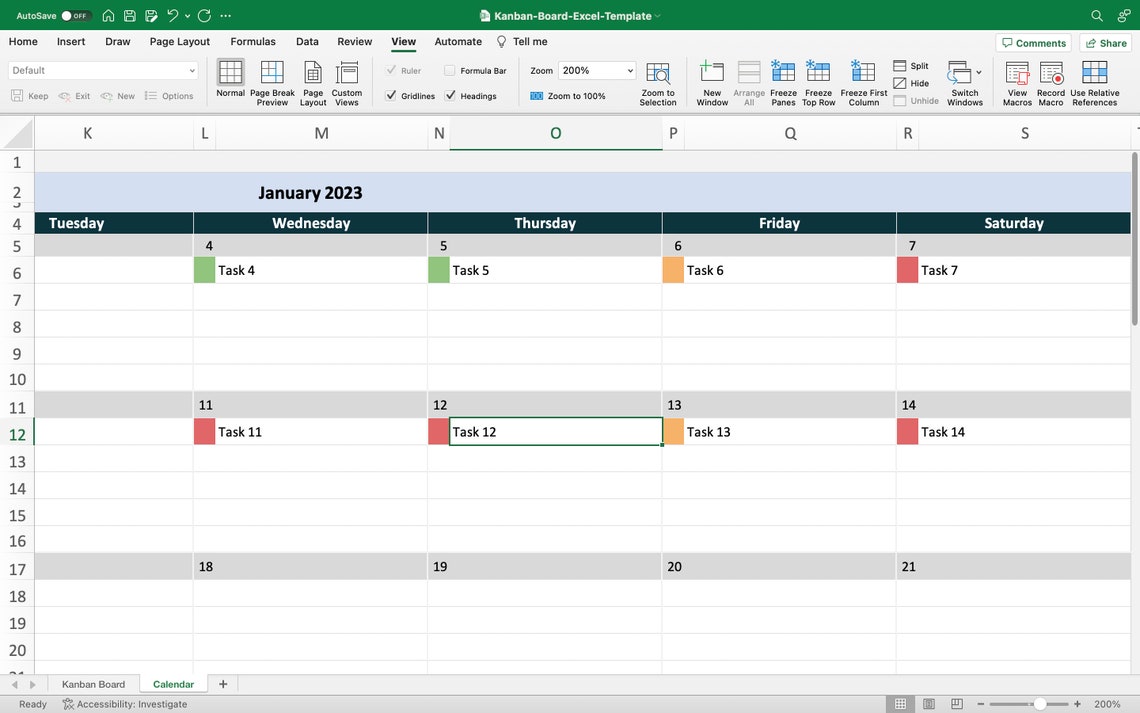This screenshot has width=1140, height=713.
Task: Switch to Page Layout view in status bar
Action: click(928, 704)
